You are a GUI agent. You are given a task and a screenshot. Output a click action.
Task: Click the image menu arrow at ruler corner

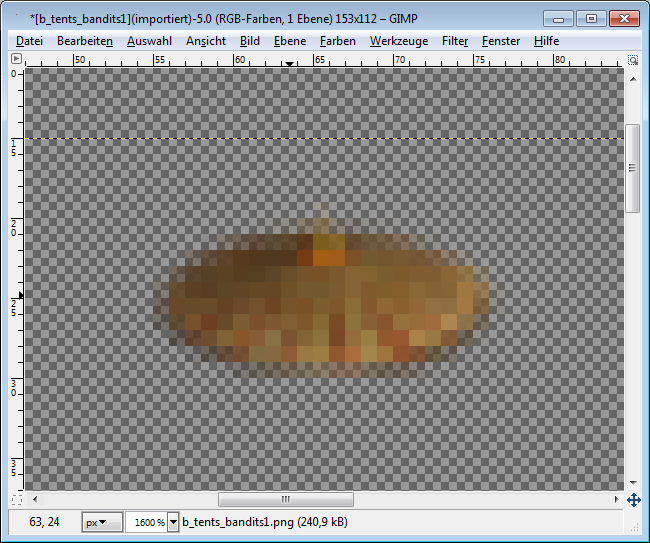pos(16,59)
